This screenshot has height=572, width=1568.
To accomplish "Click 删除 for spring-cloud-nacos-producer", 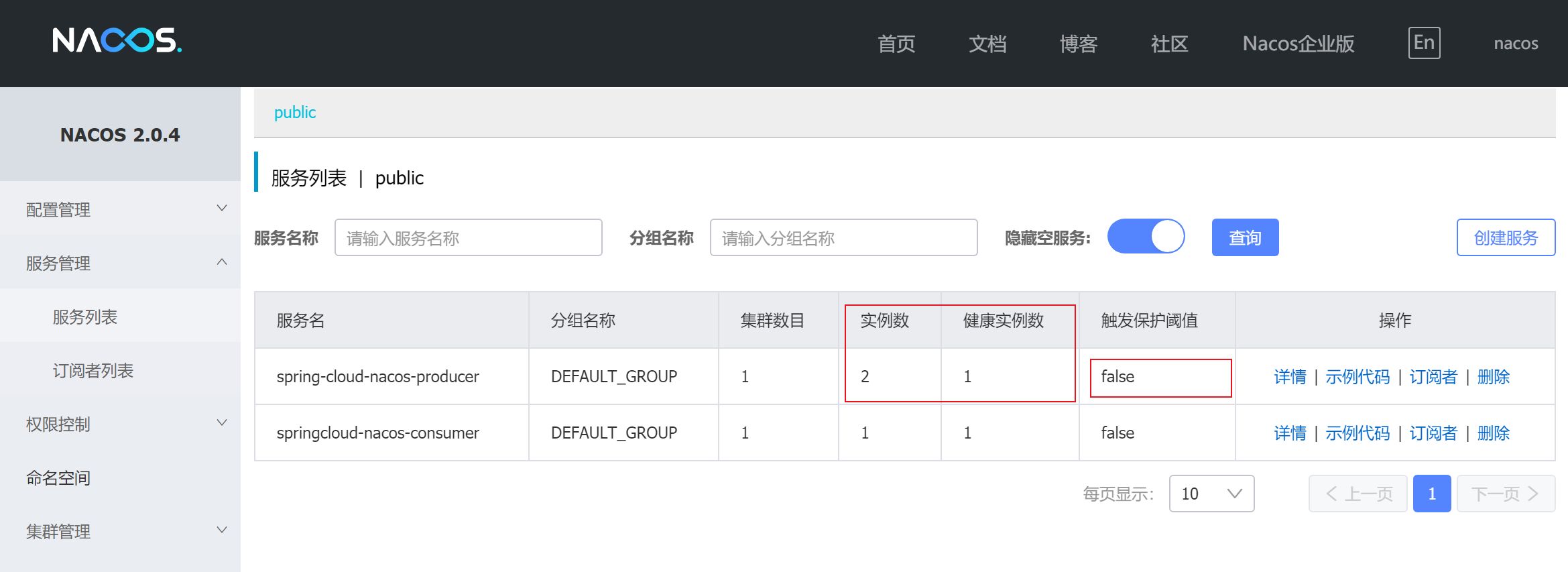I will tap(1494, 377).
